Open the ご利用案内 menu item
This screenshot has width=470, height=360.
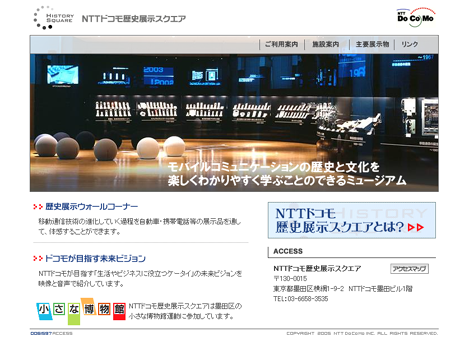282,44
